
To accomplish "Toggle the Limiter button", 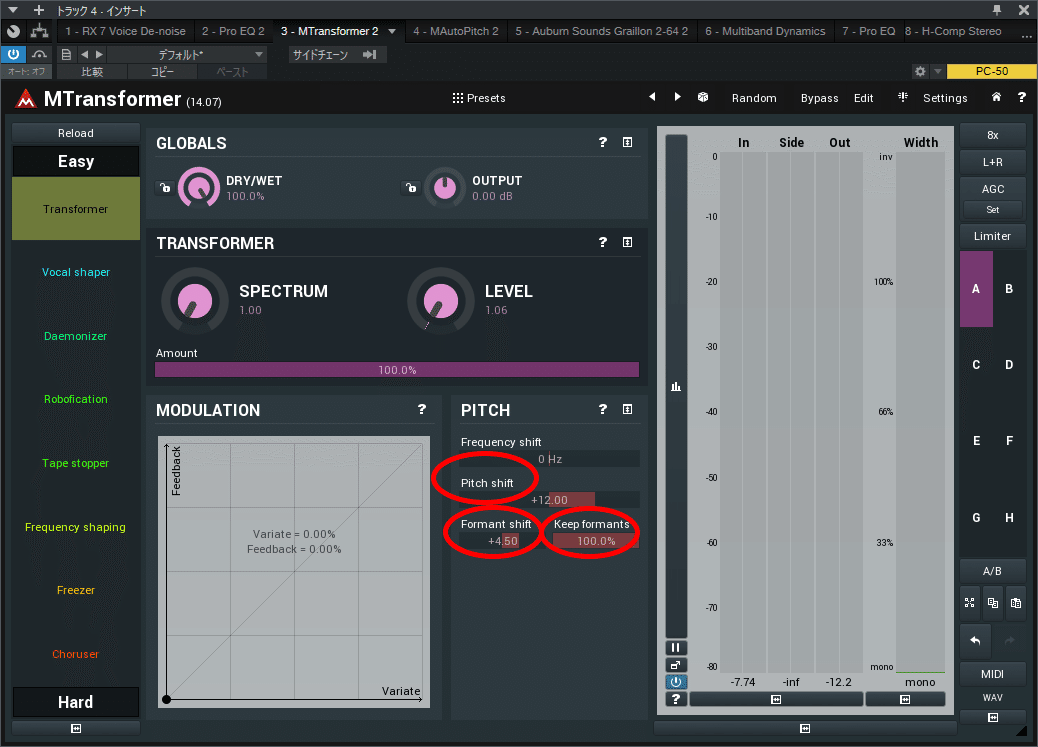I will 992,236.
